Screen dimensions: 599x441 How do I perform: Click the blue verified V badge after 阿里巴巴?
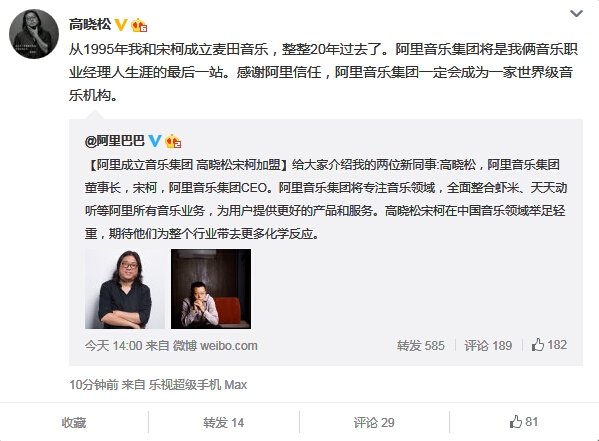point(155,141)
